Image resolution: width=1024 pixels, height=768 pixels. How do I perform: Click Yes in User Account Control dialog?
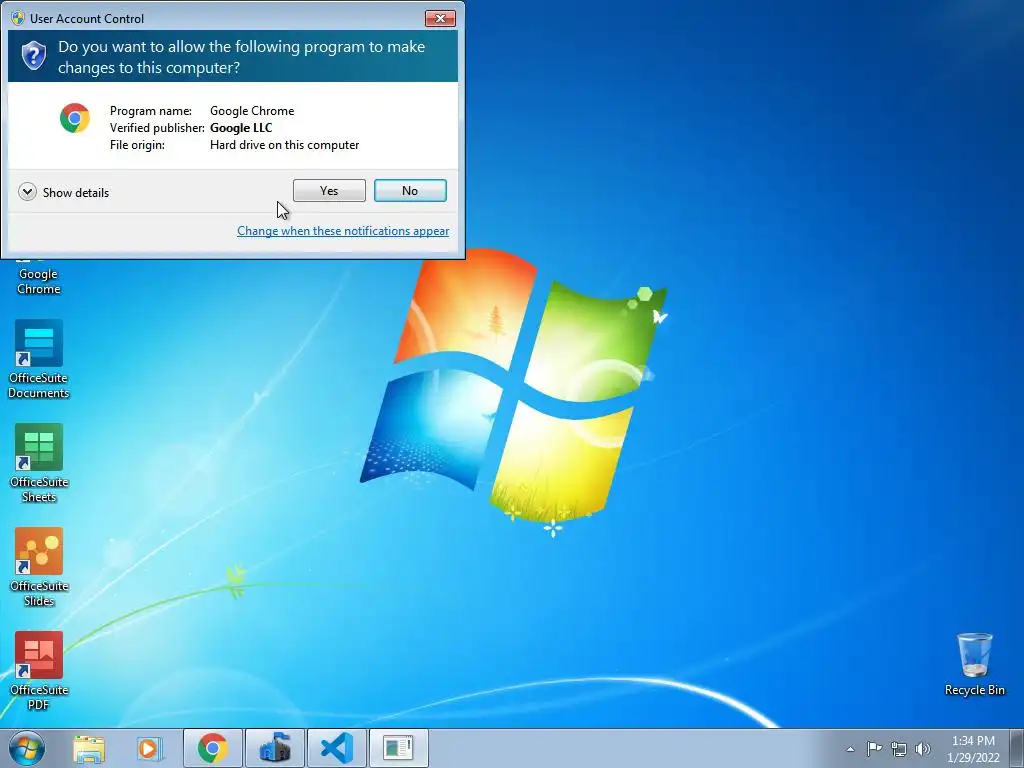[x=329, y=191]
